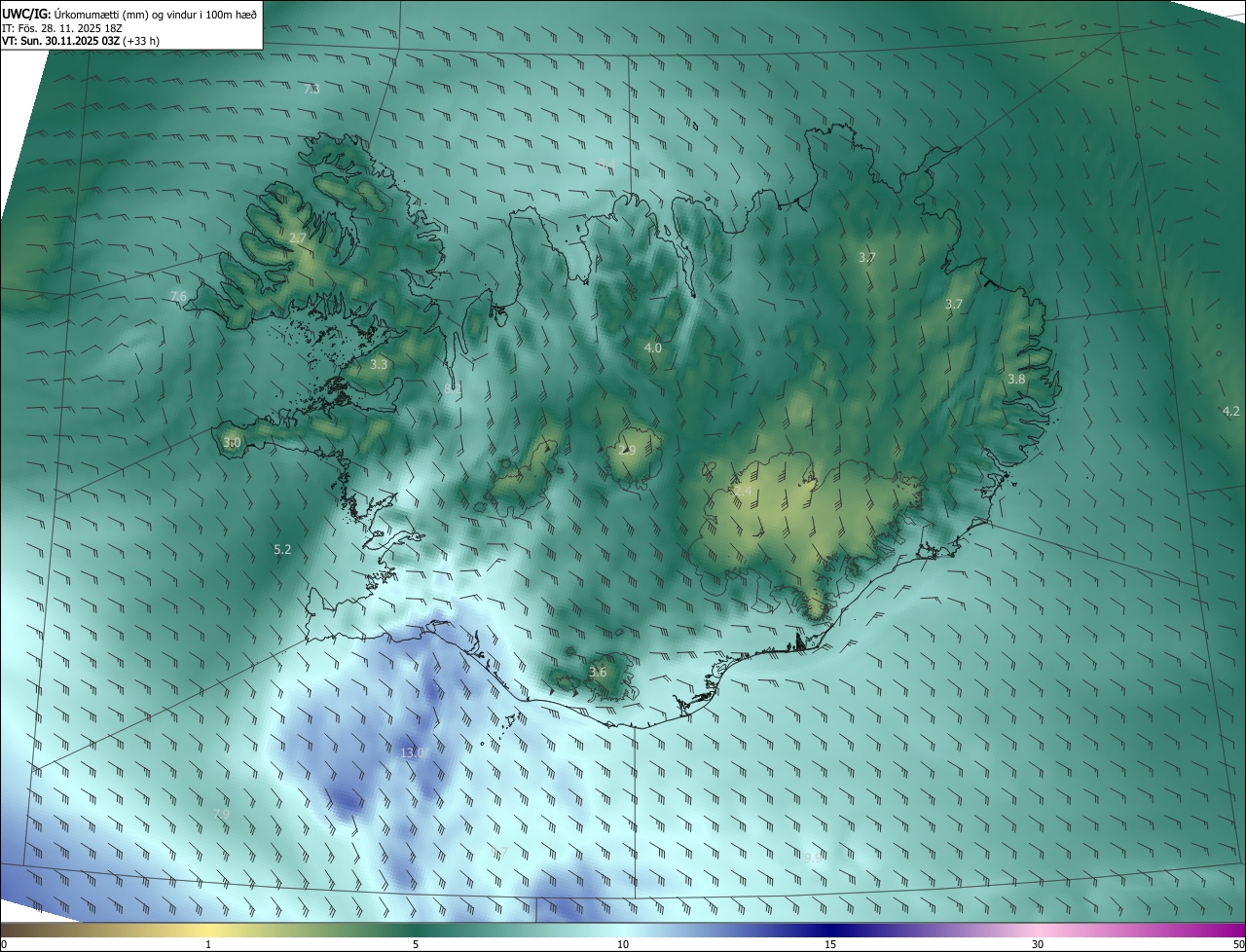Image resolution: width=1246 pixels, height=952 pixels.
Task: Click the 7.6 value label
Action: 178,296
